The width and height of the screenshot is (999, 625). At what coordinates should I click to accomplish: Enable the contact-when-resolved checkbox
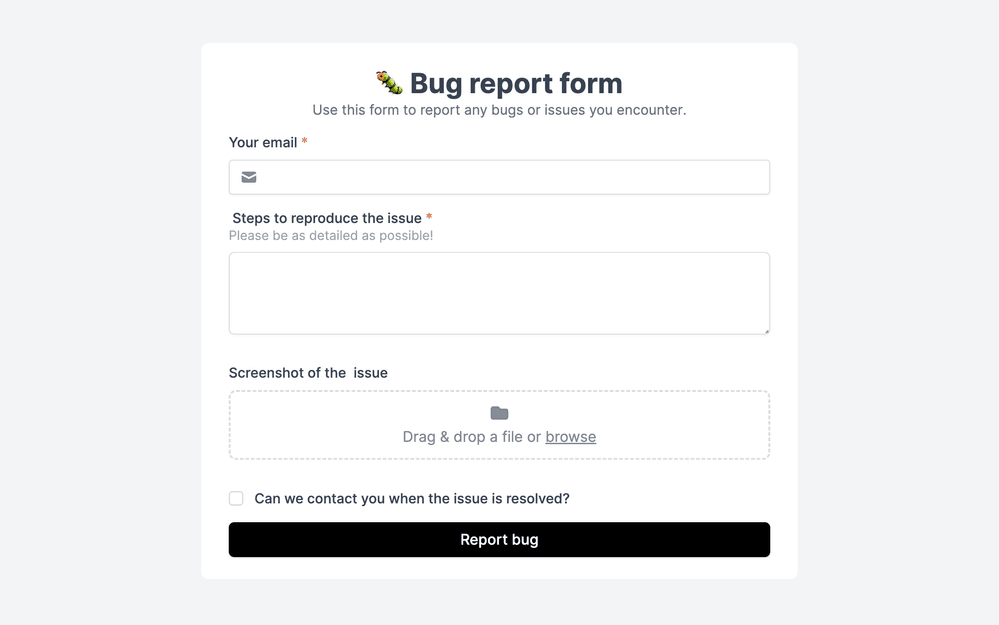(x=236, y=498)
